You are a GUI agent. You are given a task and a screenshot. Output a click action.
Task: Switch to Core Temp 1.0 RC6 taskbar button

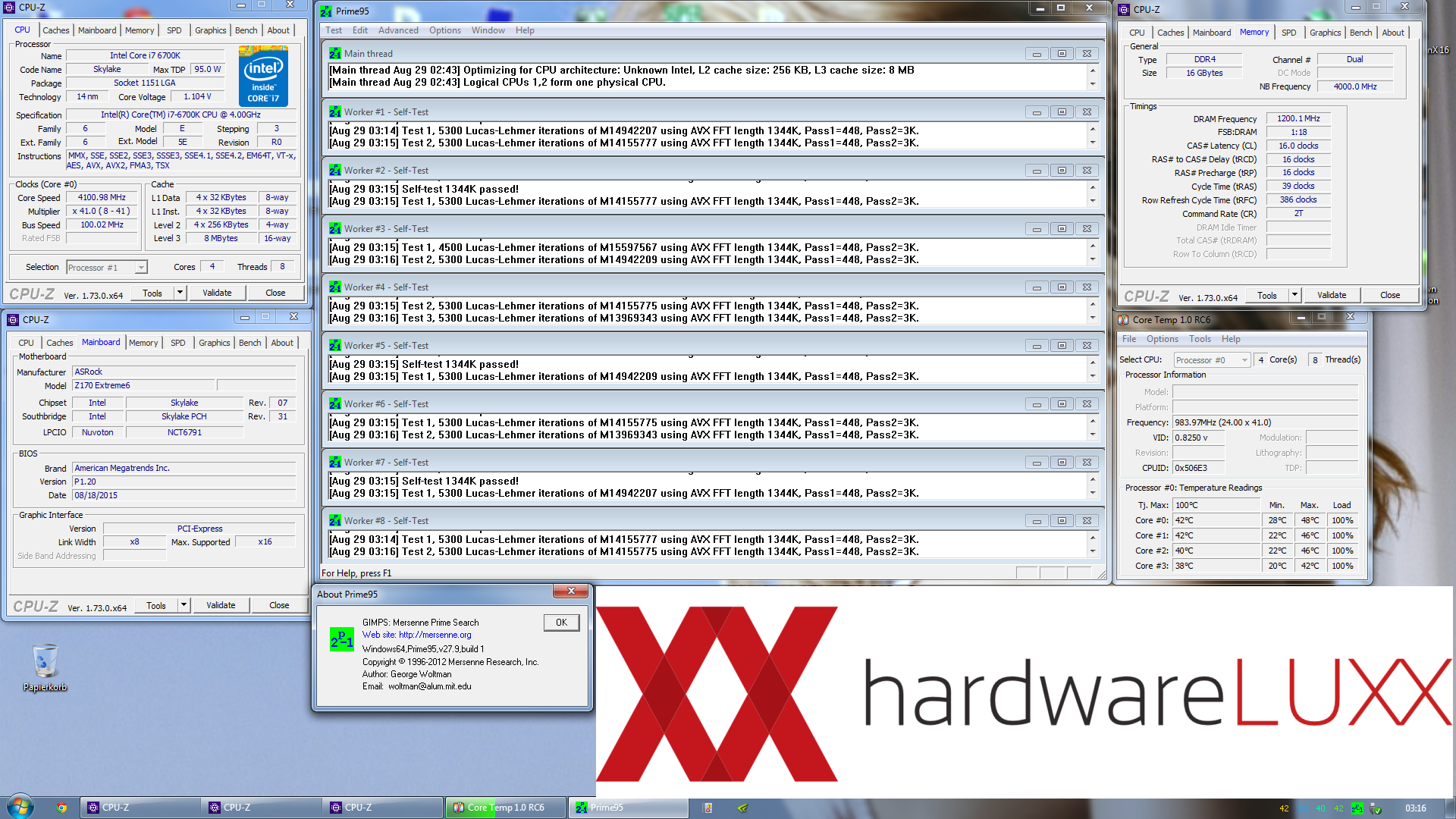(x=506, y=808)
